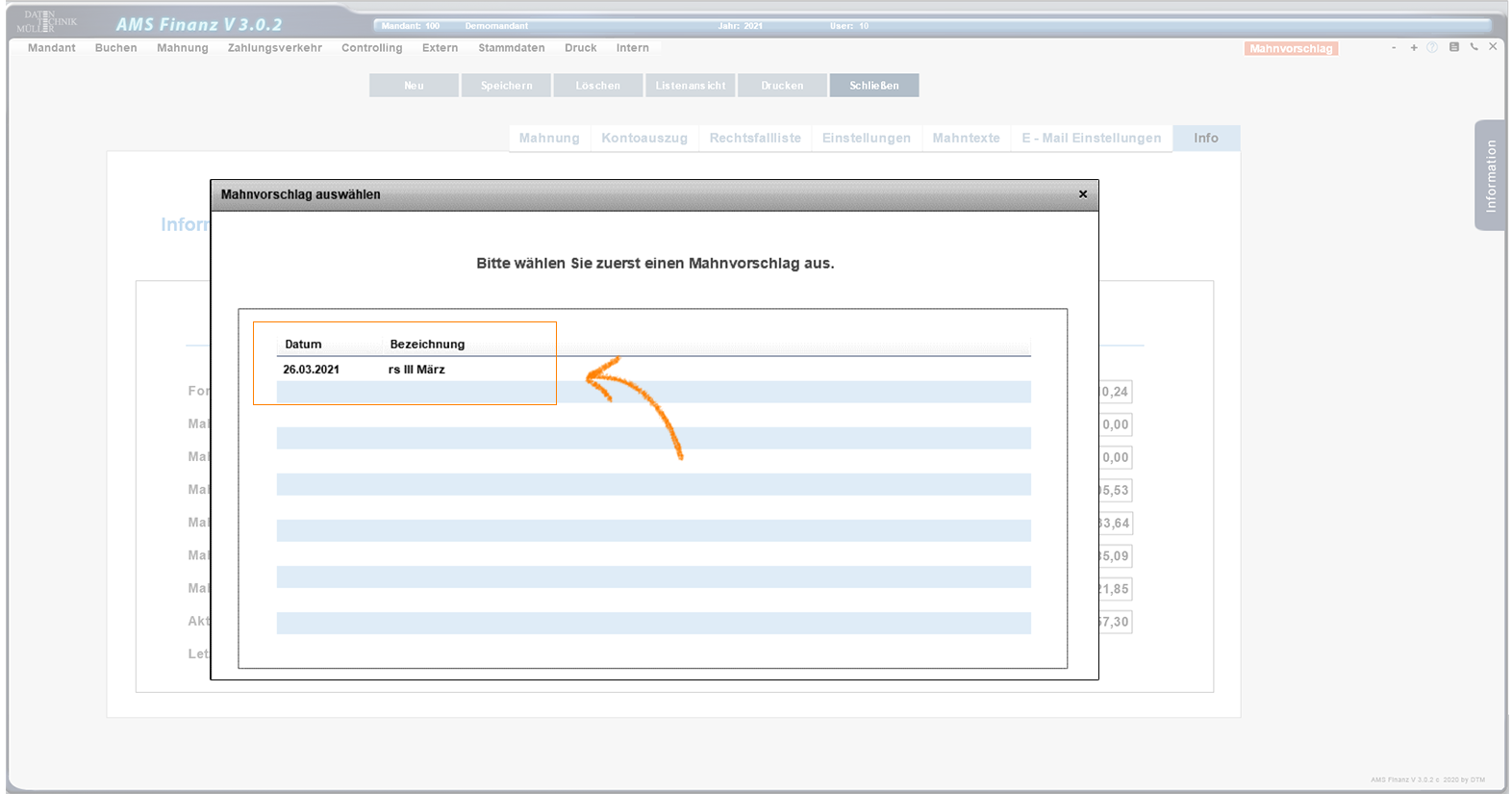Click the Listenansicht button

(x=691, y=86)
